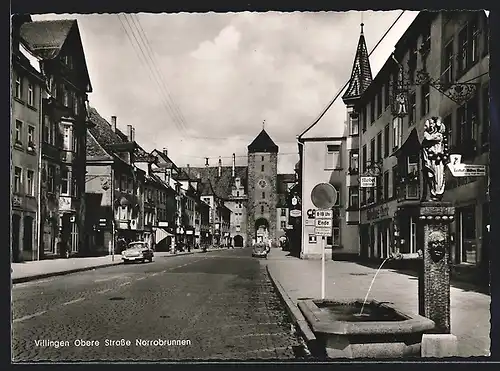Viewport: 500px width, 371px height.
Task: Click the word "Straße" in the caption
Action: (118, 343)
